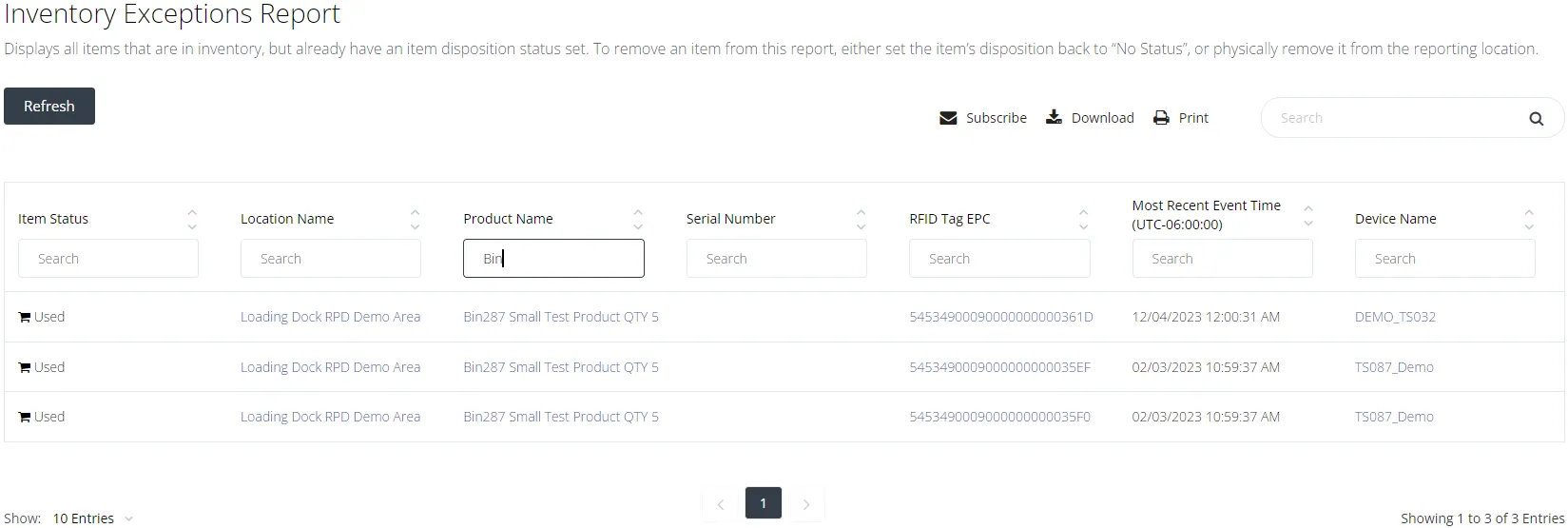Sort by Serial Number column
This screenshot has width=1568, height=528.
pyautogui.click(x=861, y=220)
